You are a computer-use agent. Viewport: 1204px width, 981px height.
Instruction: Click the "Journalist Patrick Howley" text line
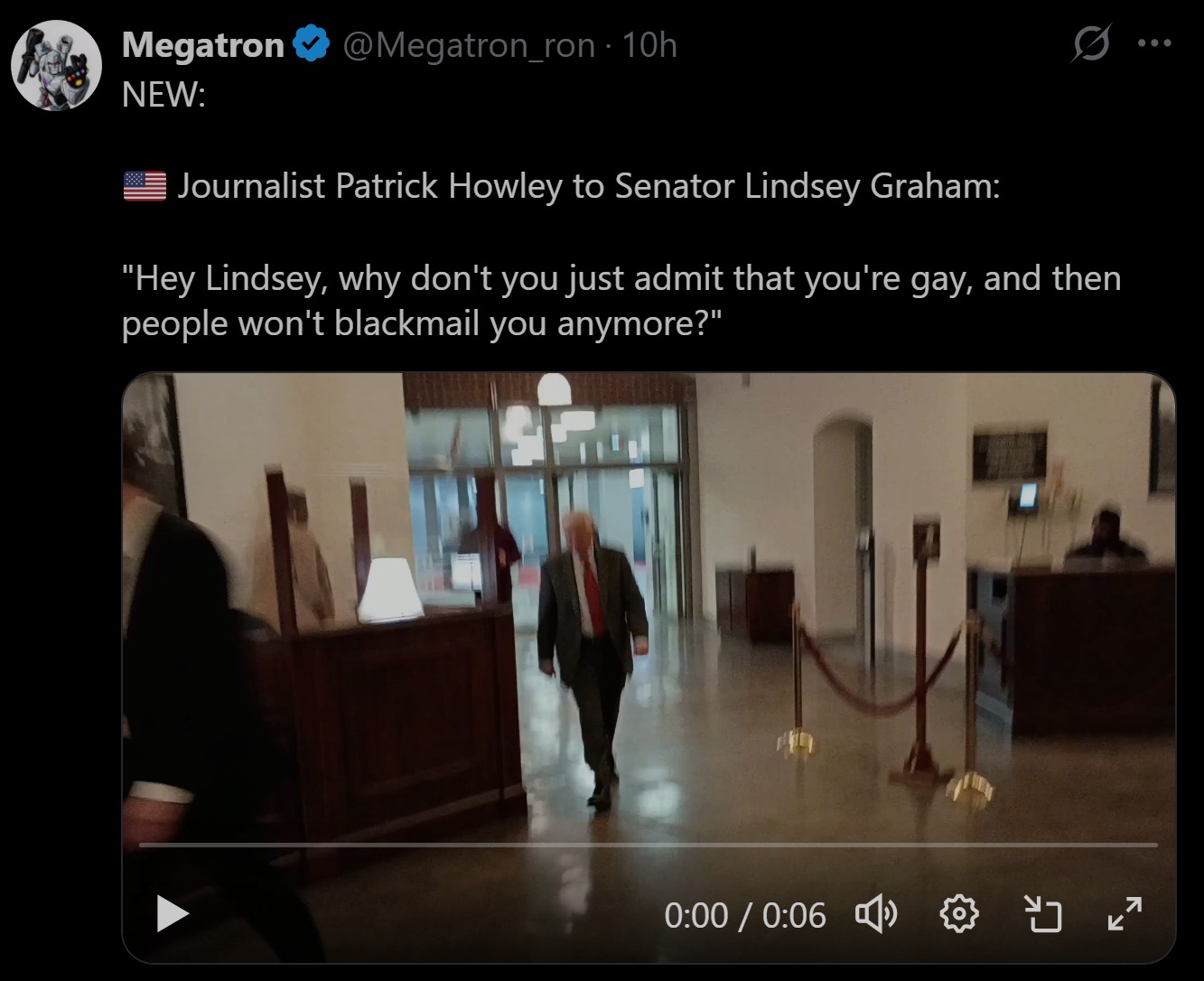point(589,186)
